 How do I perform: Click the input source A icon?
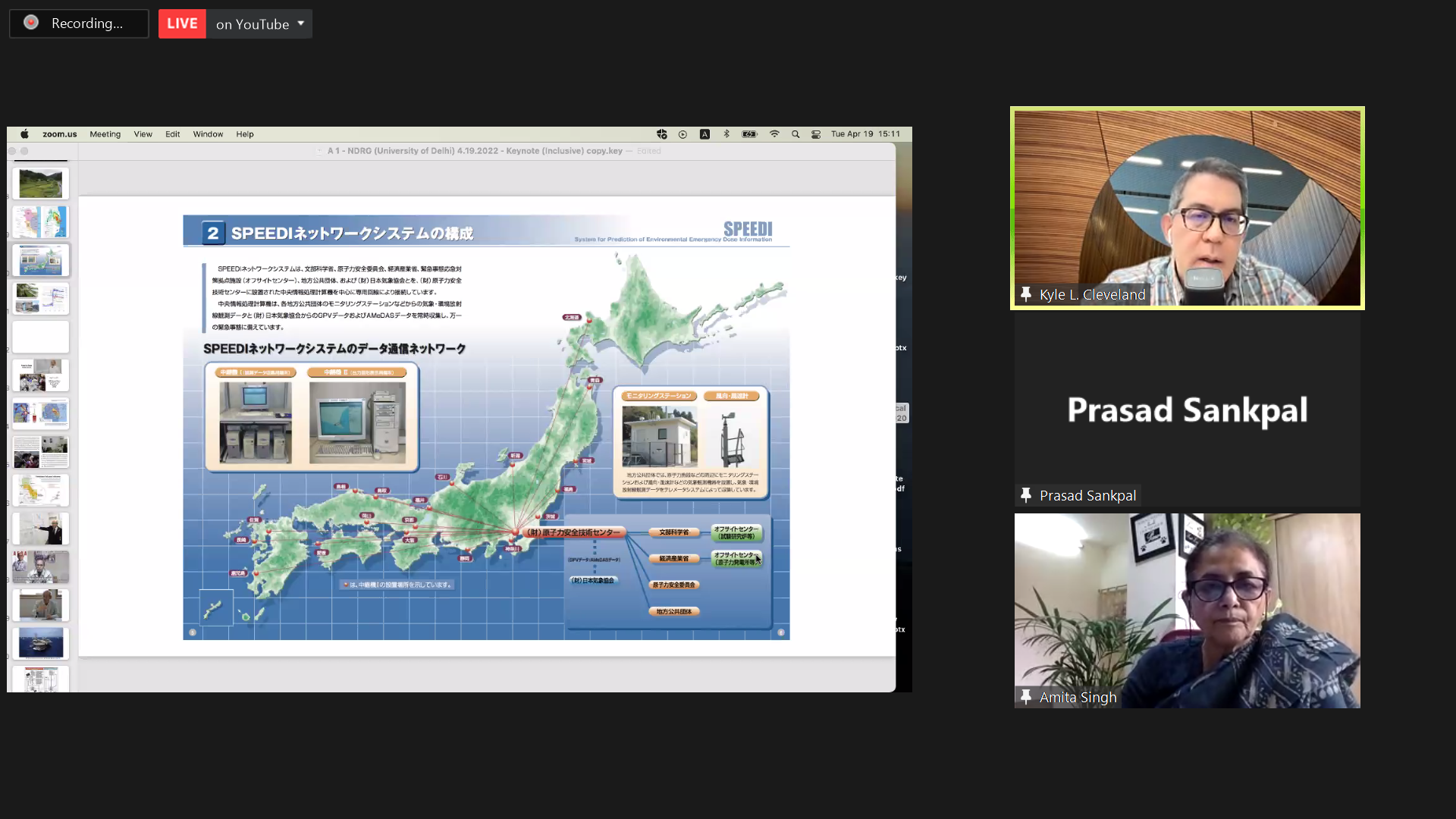click(704, 134)
